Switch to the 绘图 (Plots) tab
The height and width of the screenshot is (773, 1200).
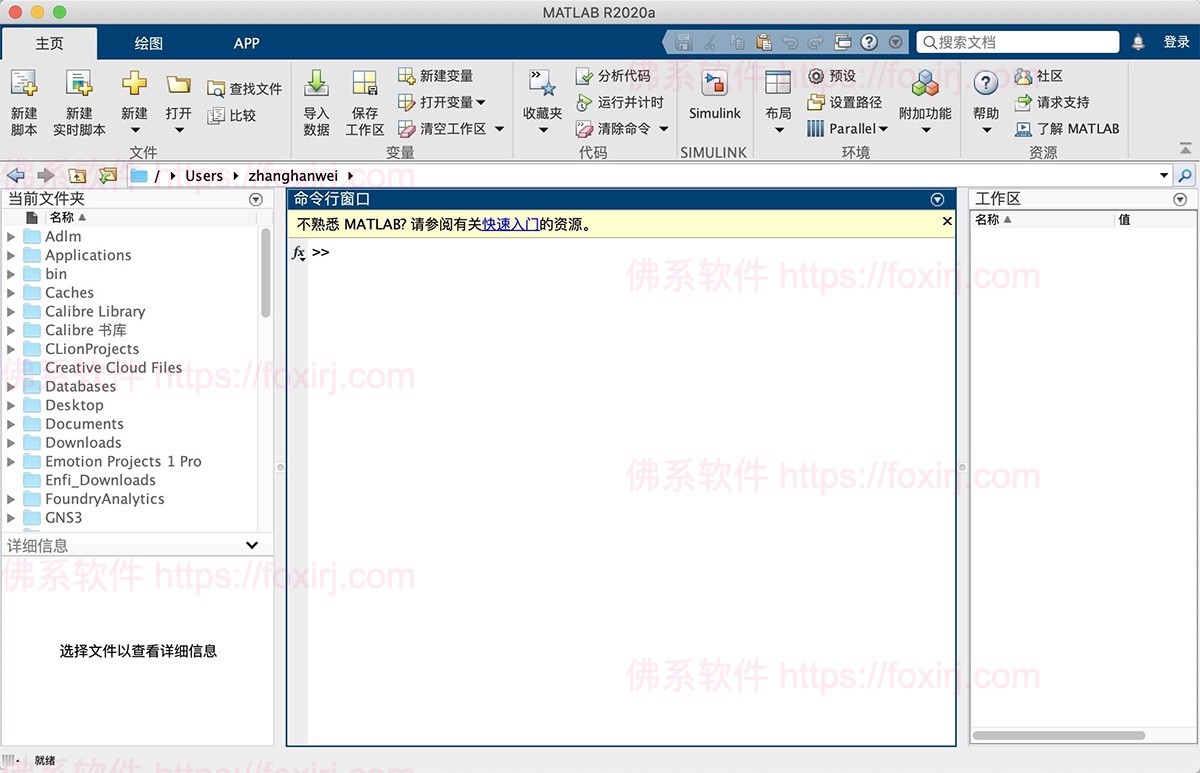(148, 43)
